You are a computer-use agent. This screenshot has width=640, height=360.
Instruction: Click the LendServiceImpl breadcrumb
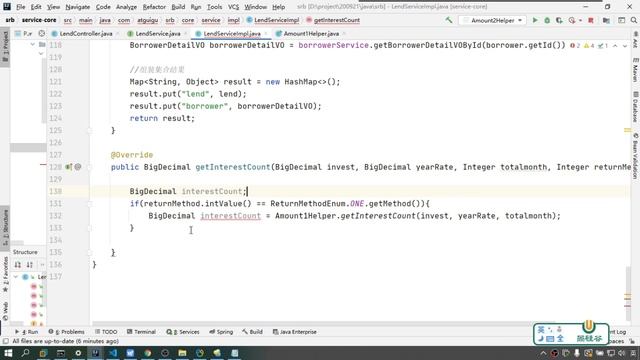273,20
